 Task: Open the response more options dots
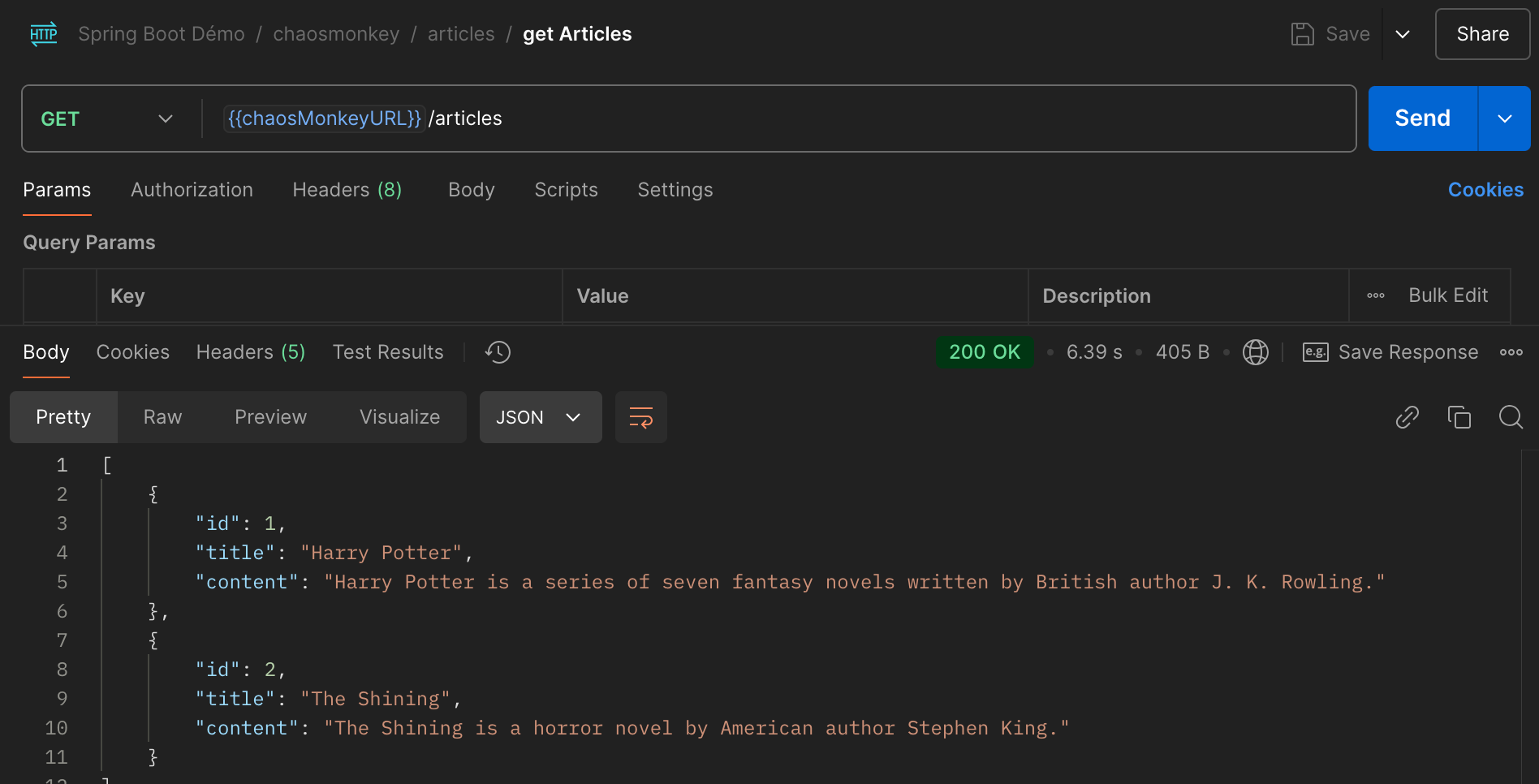coord(1511,352)
